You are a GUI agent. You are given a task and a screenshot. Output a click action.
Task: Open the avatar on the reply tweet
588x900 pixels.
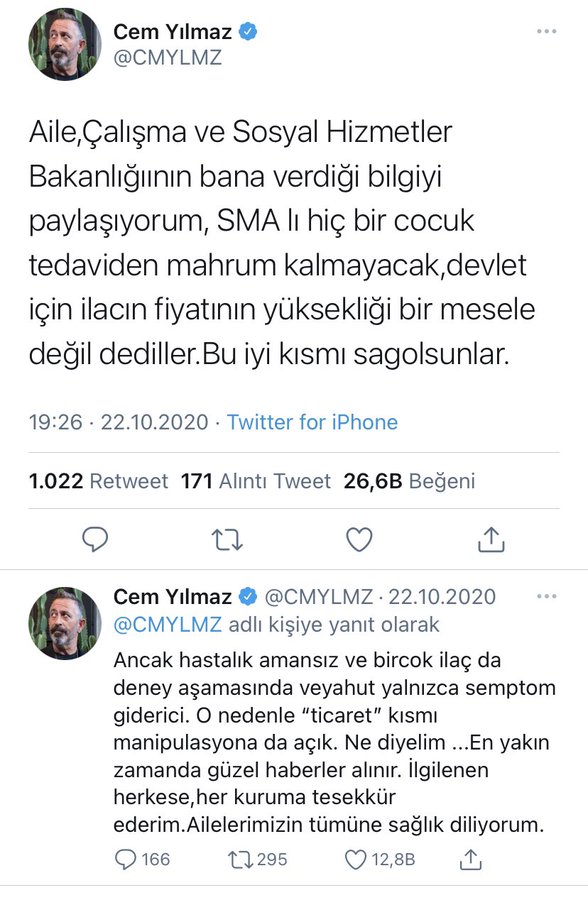pyautogui.click(x=65, y=623)
